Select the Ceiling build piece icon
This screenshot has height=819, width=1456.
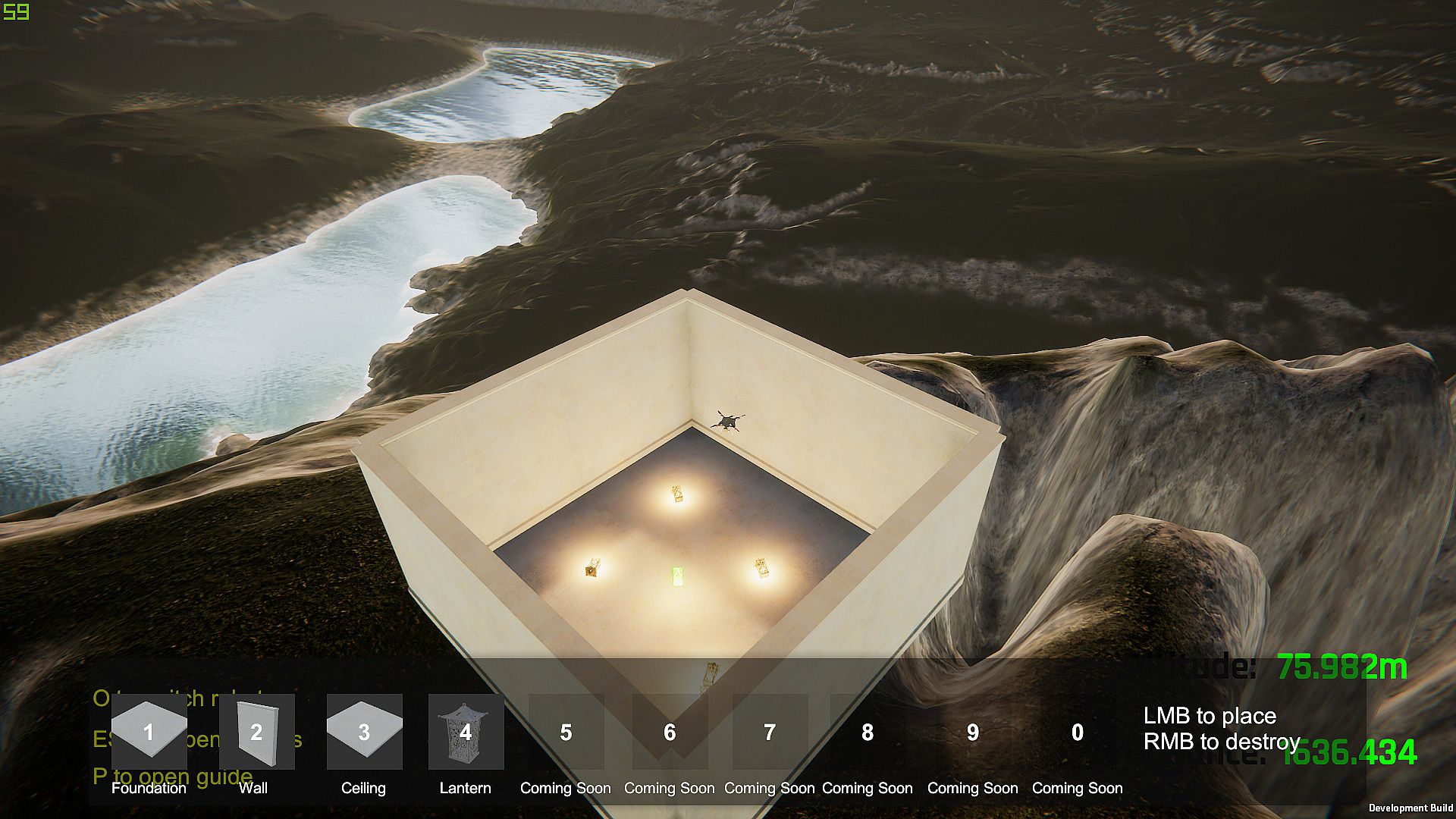point(364,732)
